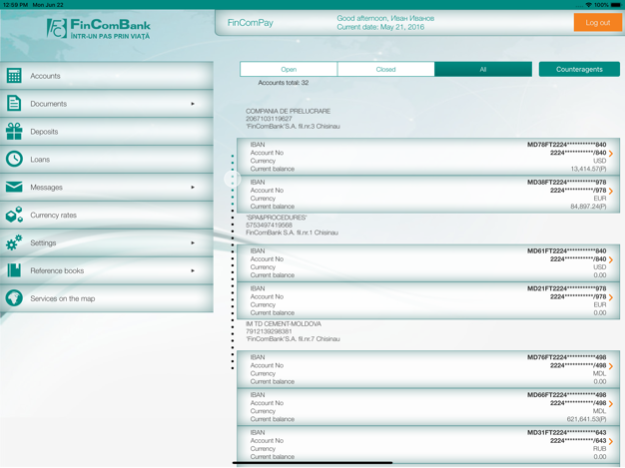Select the 'SPA&PROCEDURES' company header
Screen dimensions: 625x468
pyautogui.click(x=276, y=218)
